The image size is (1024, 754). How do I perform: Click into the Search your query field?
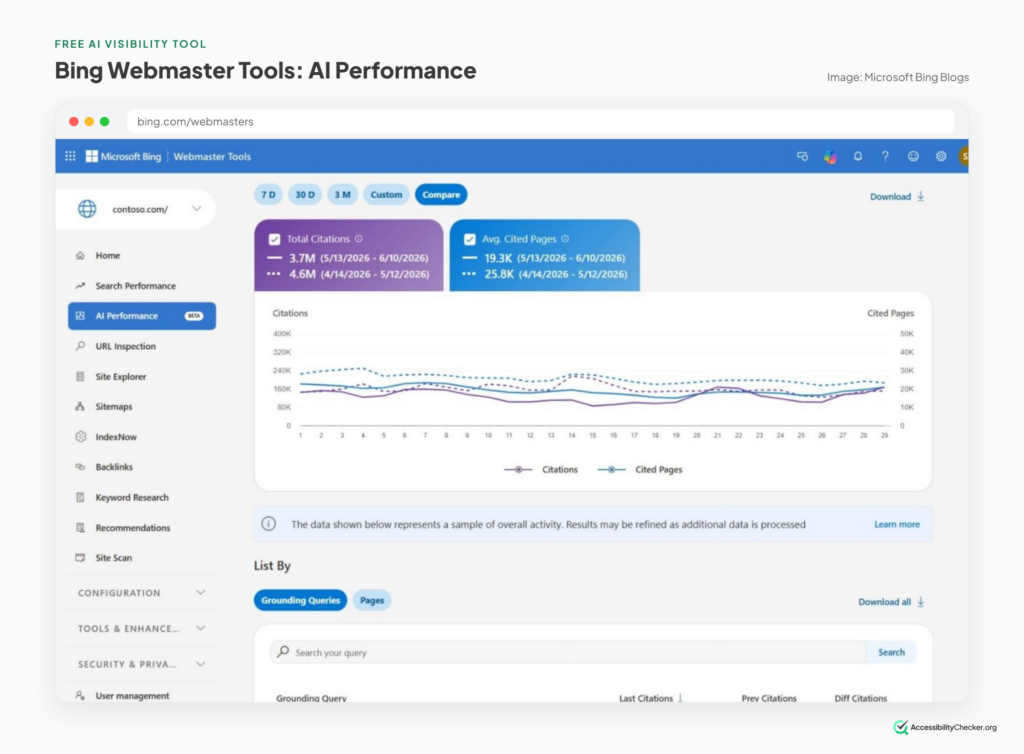tap(568, 652)
